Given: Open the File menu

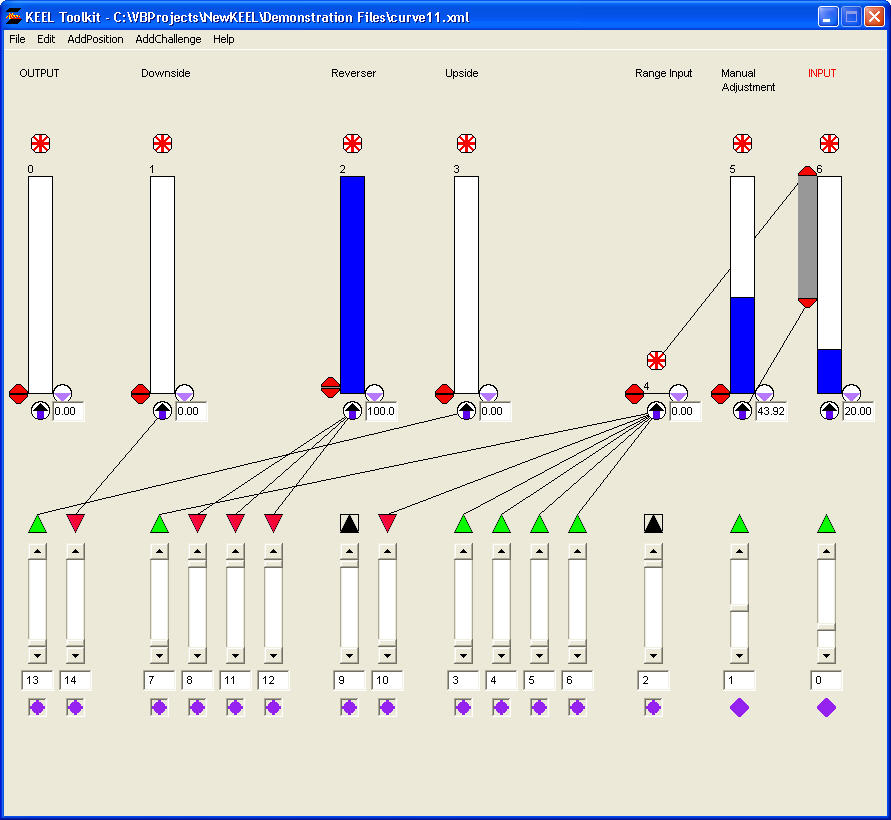Looking at the screenshot, I should (17, 39).
